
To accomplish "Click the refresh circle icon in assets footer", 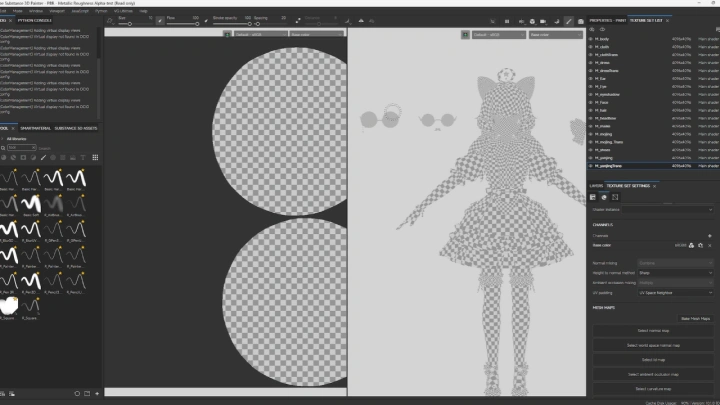I will click(77, 394).
